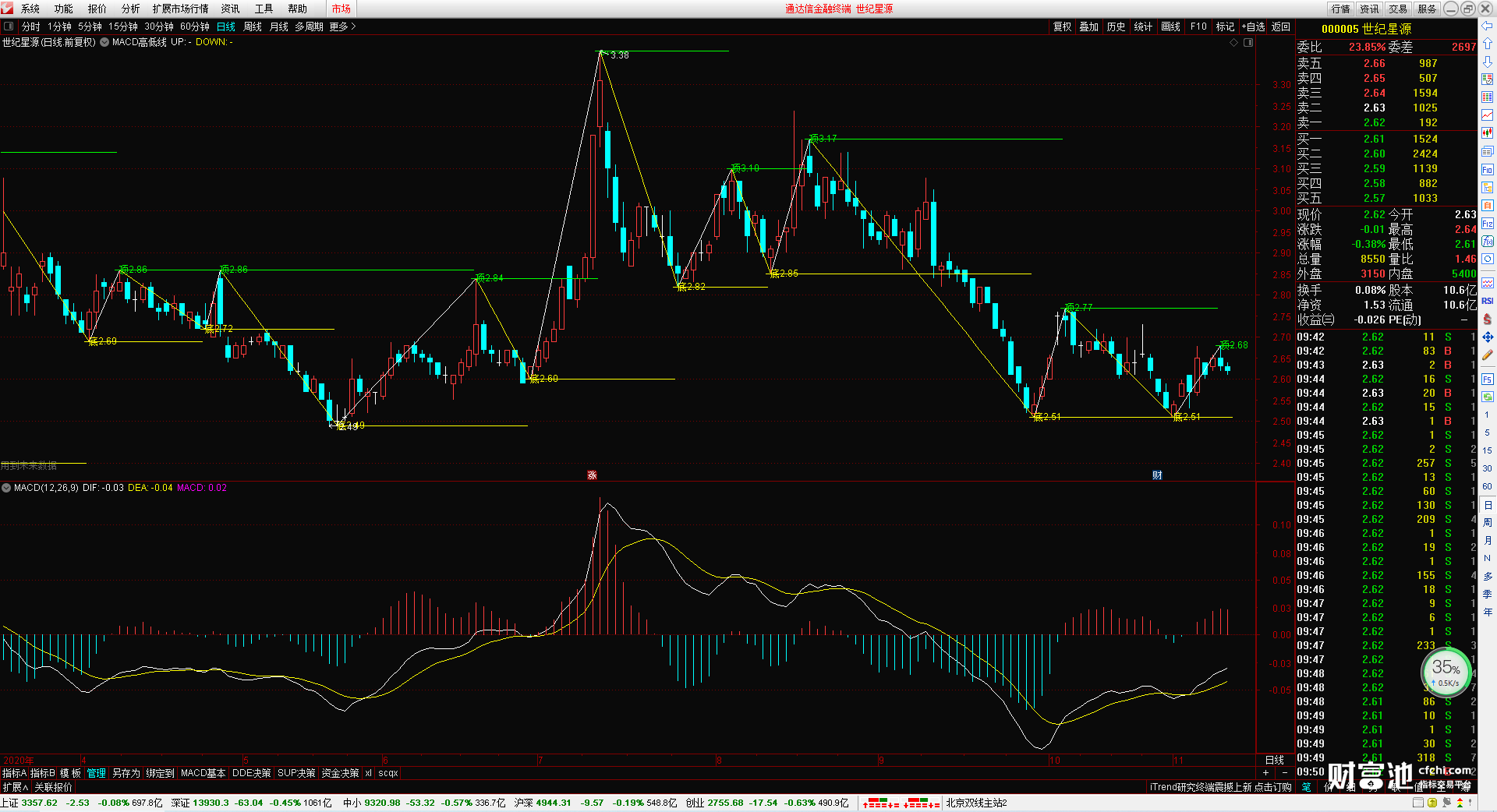Select the 60分钟 period tab
1497x812 pixels.
pyautogui.click(x=195, y=26)
